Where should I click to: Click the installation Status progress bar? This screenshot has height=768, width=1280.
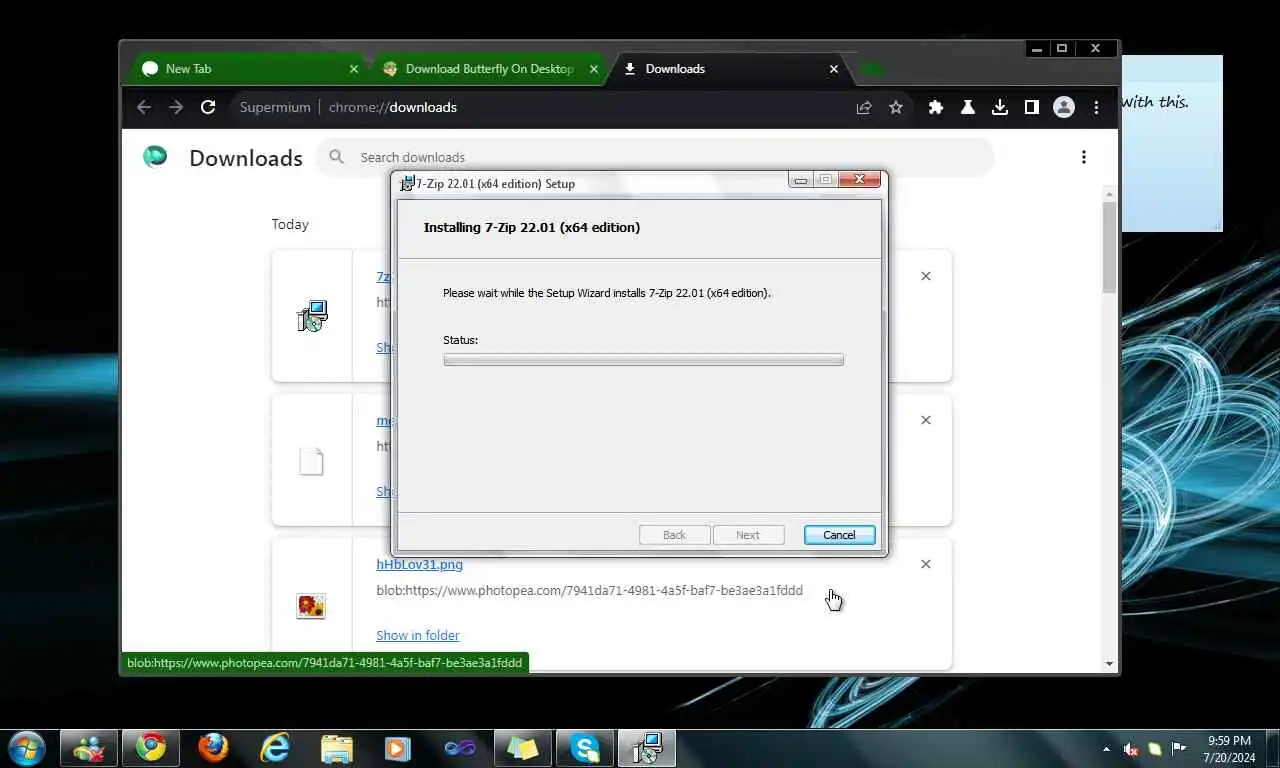pyautogui.click(x=643, y=360)
